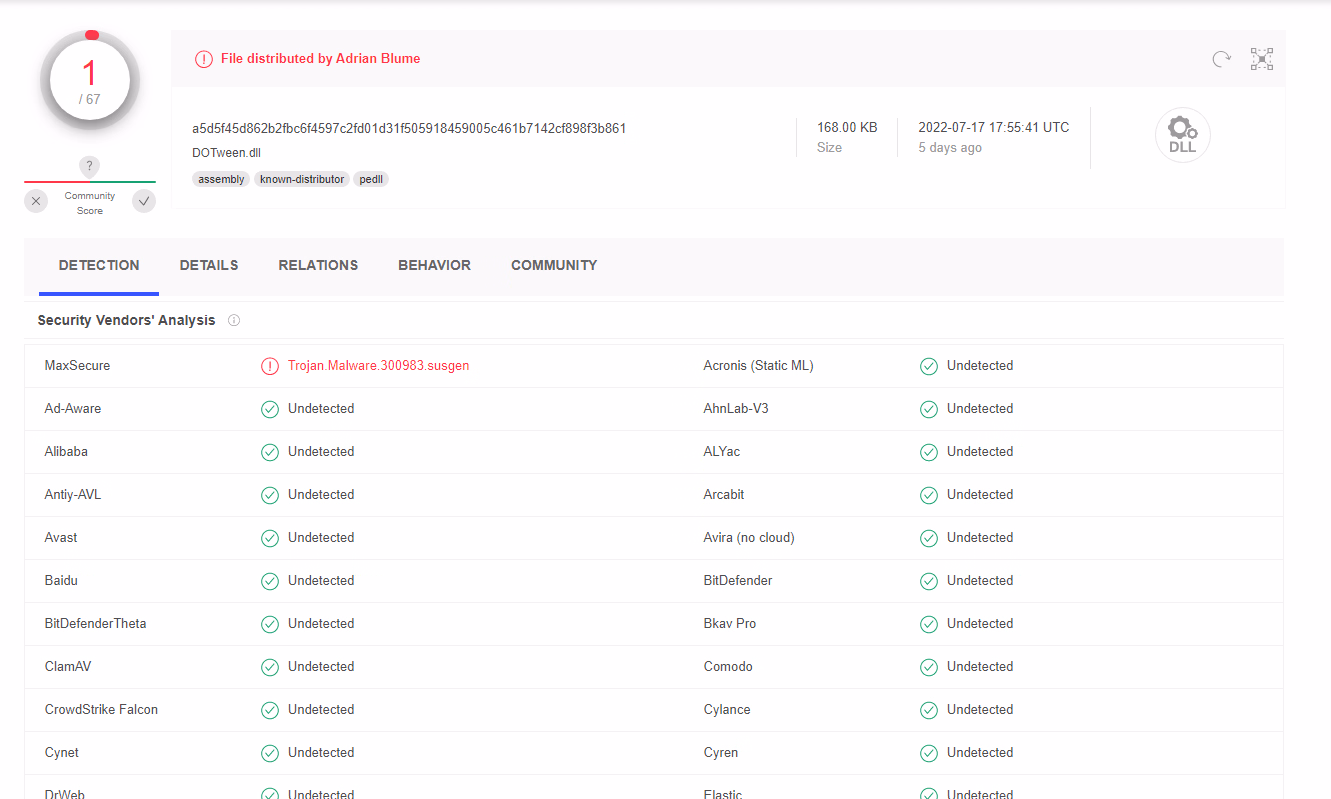Click the green check icon for Avira (no cloud)
This screenshot has height=799, width=1331.
(929, 538)
